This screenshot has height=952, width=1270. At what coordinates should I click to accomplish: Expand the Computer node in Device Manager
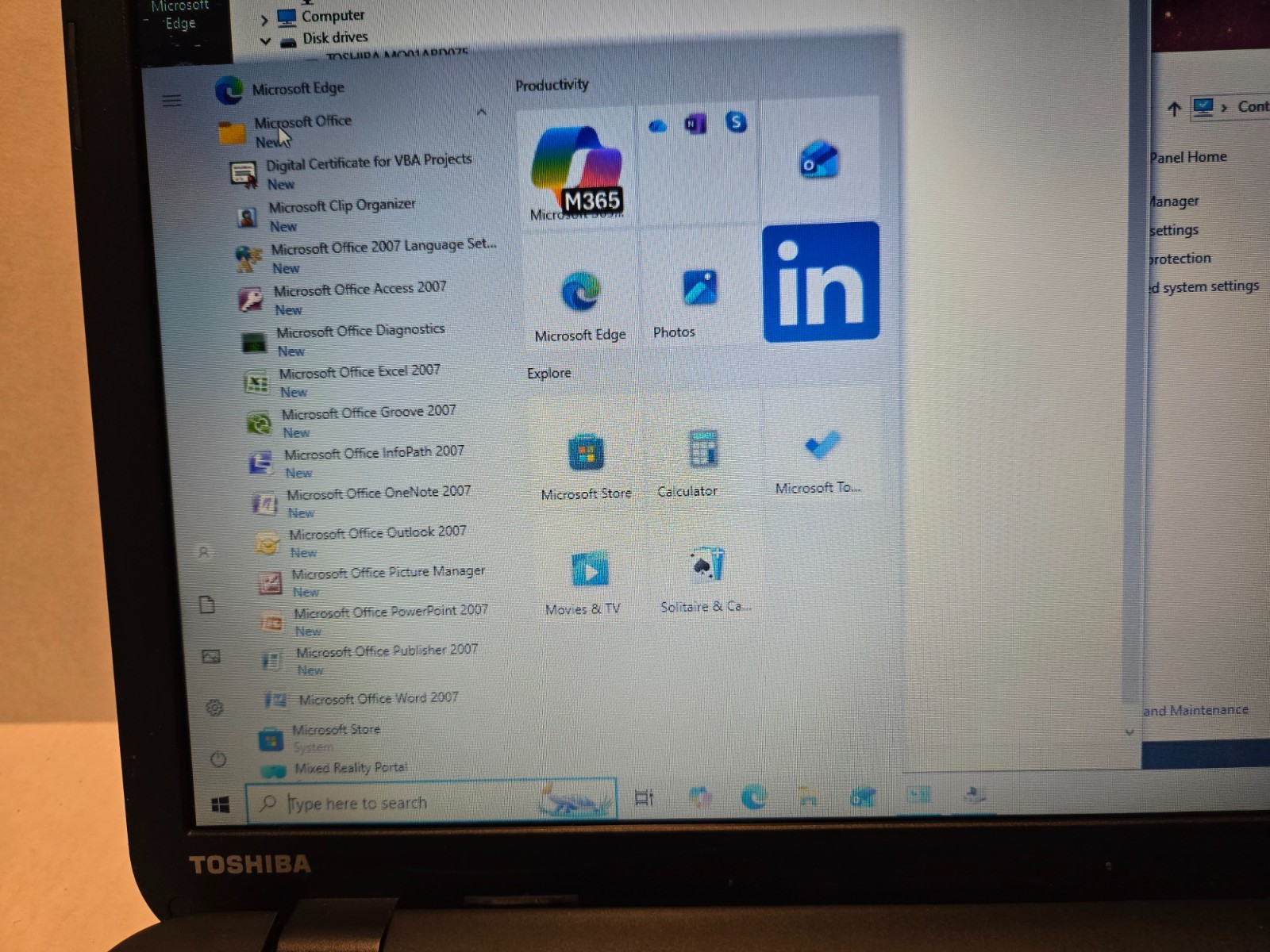[x=264, y=20]
